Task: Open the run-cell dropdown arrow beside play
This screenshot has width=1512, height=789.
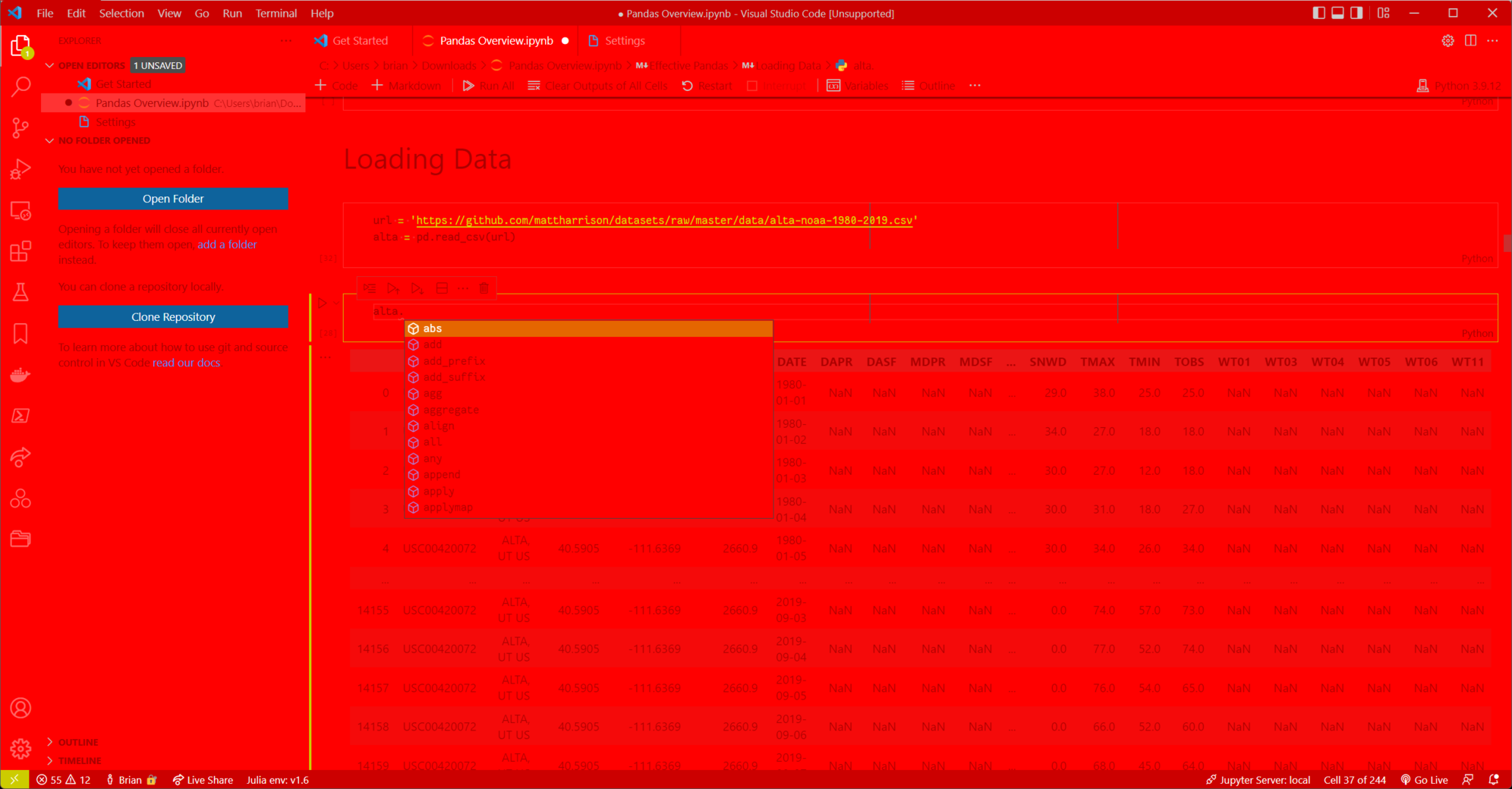Action: [337, 303]
